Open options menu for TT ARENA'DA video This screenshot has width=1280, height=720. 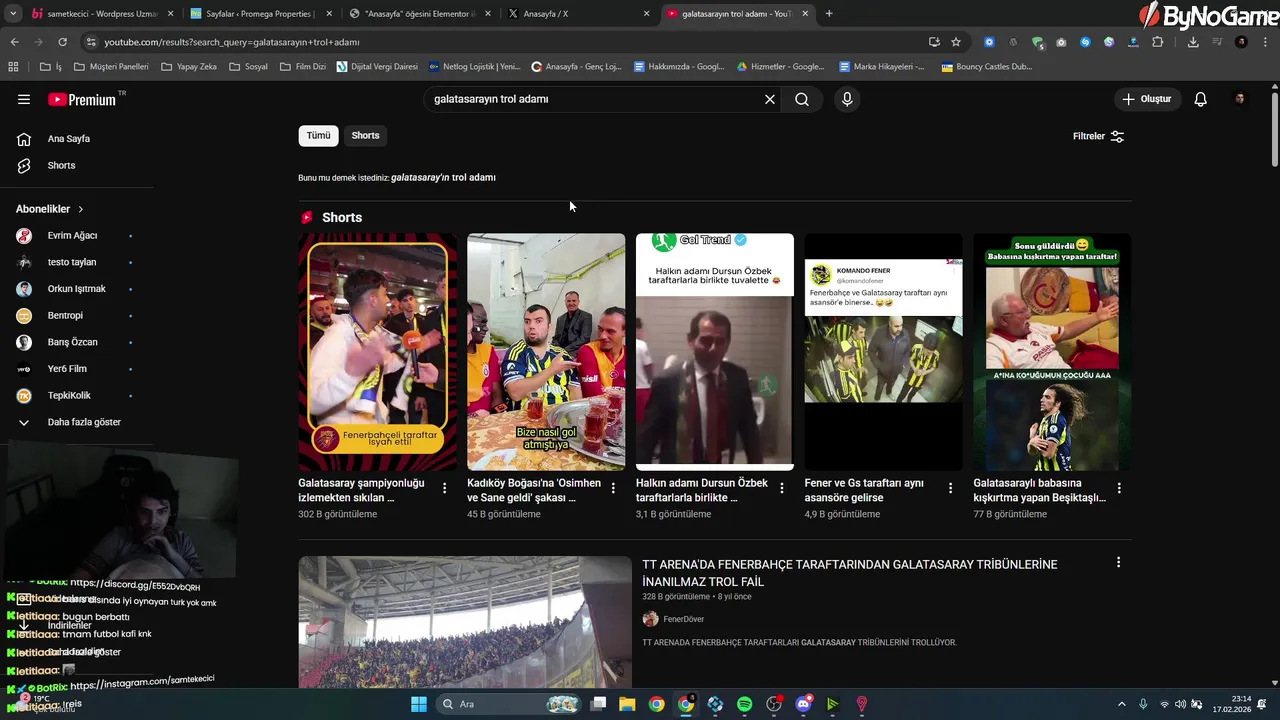pyautogui.click(x=1118, y=563)
